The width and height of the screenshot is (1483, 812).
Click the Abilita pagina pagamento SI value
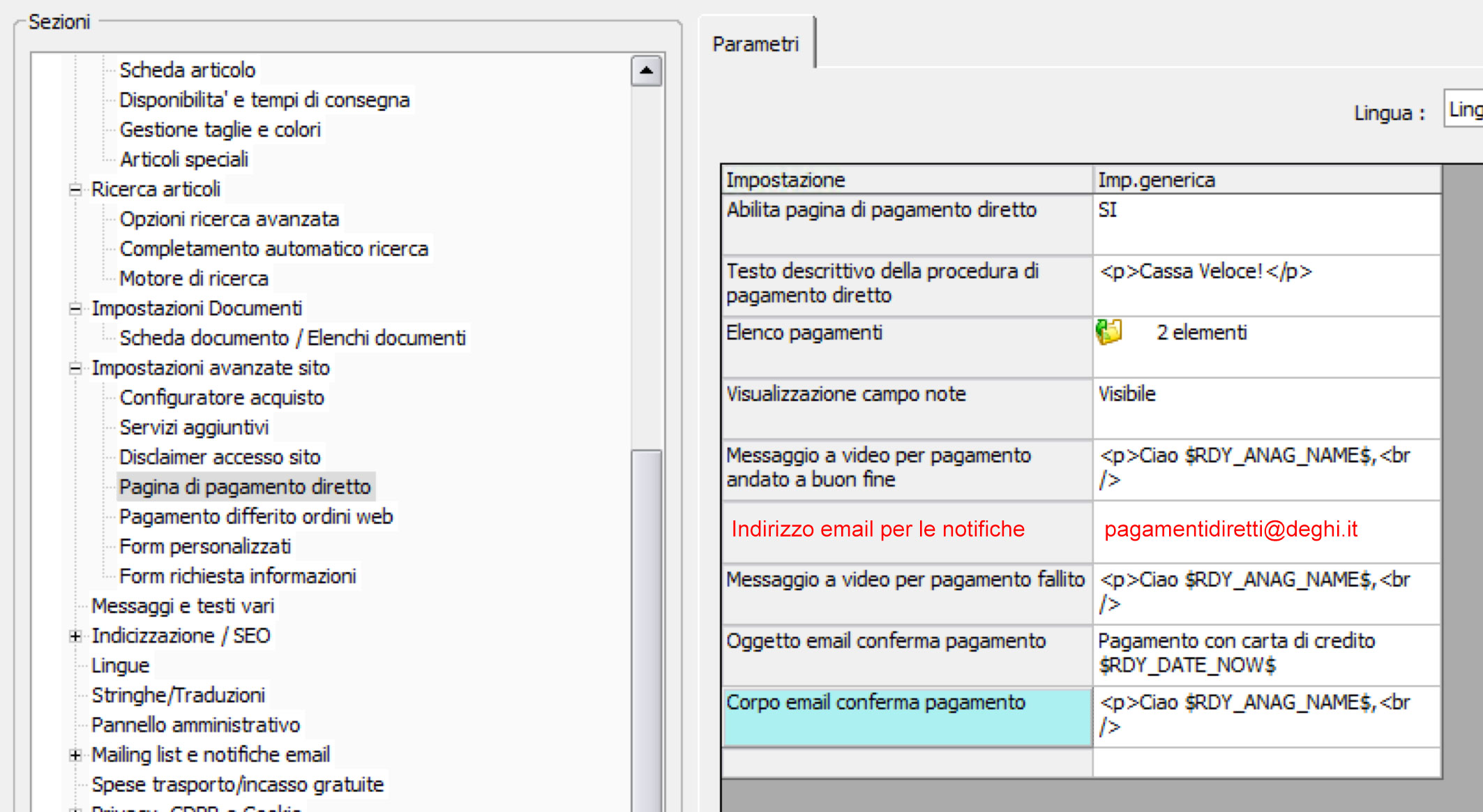tap(1108, 210)
